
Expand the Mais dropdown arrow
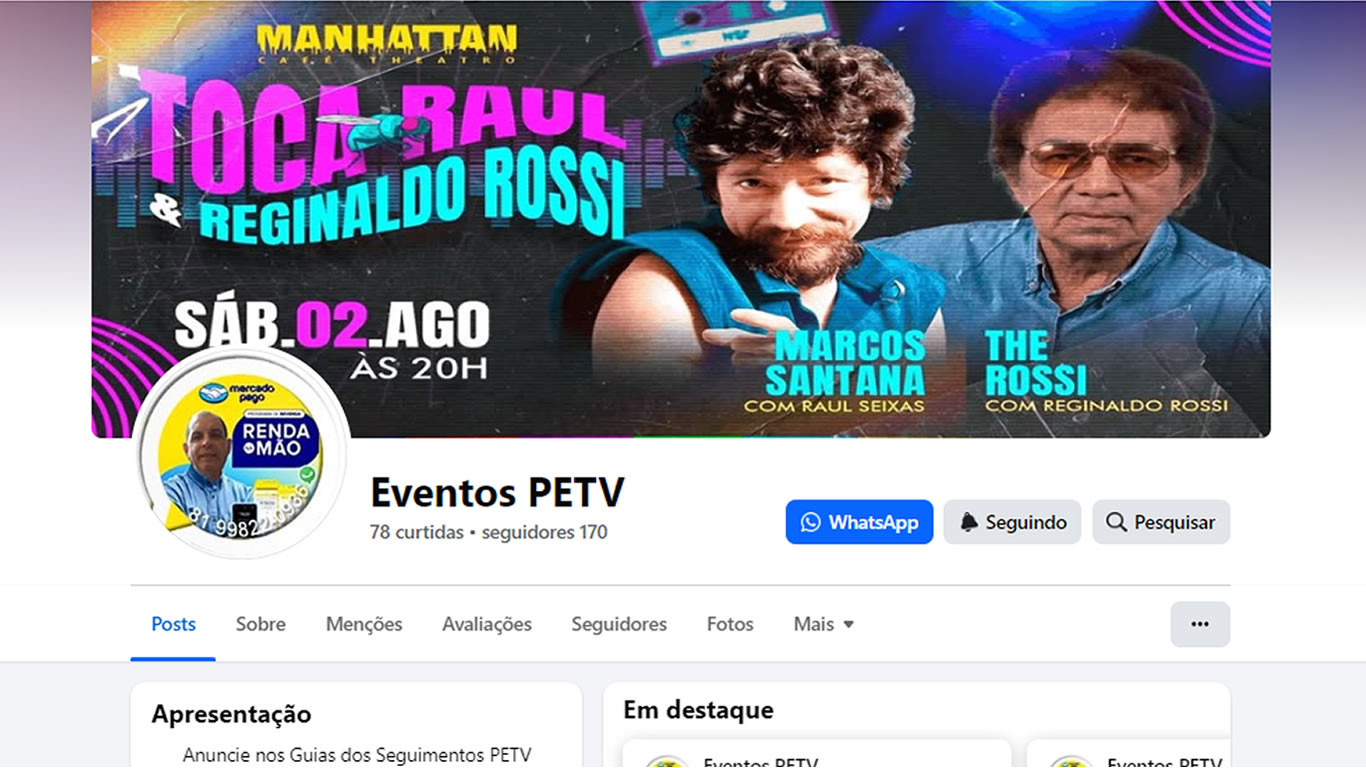coord(848,624)
